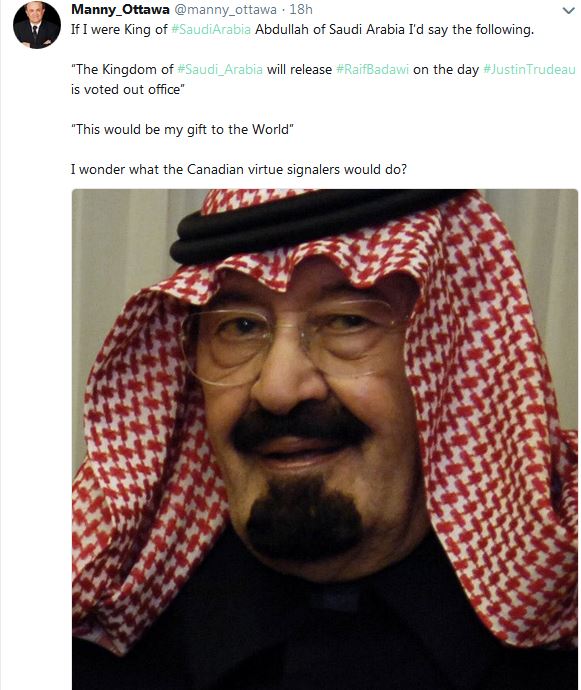The height and width of the screenshot is (690, 581).
Task: Select the text "If I were King of"
Action: coord(119,29)
